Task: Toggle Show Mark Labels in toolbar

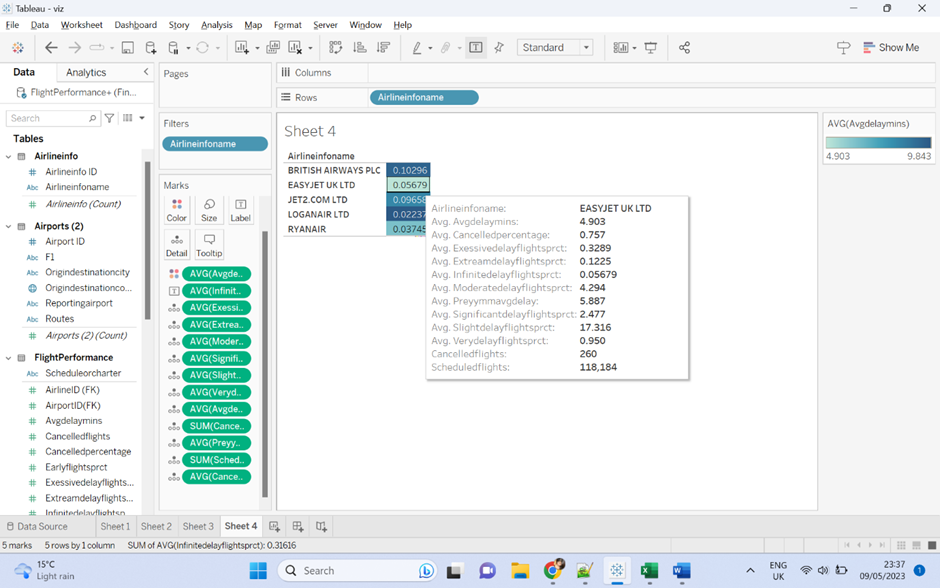Action: pos(476,47)
